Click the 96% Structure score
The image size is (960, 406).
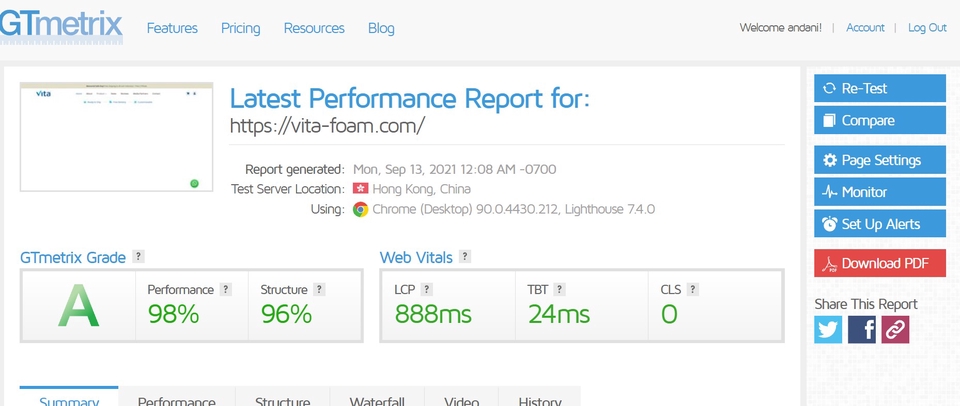(287, 314)
